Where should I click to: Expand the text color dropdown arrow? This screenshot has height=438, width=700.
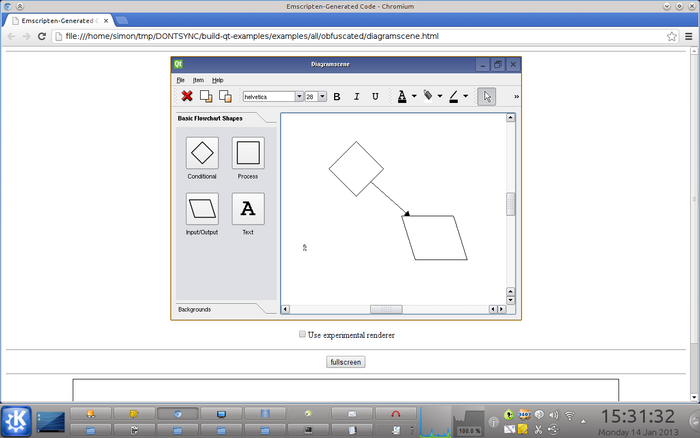click(414, 97)
